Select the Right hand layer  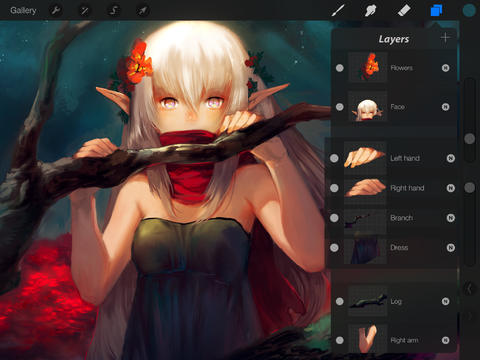(x=392, y=188)
